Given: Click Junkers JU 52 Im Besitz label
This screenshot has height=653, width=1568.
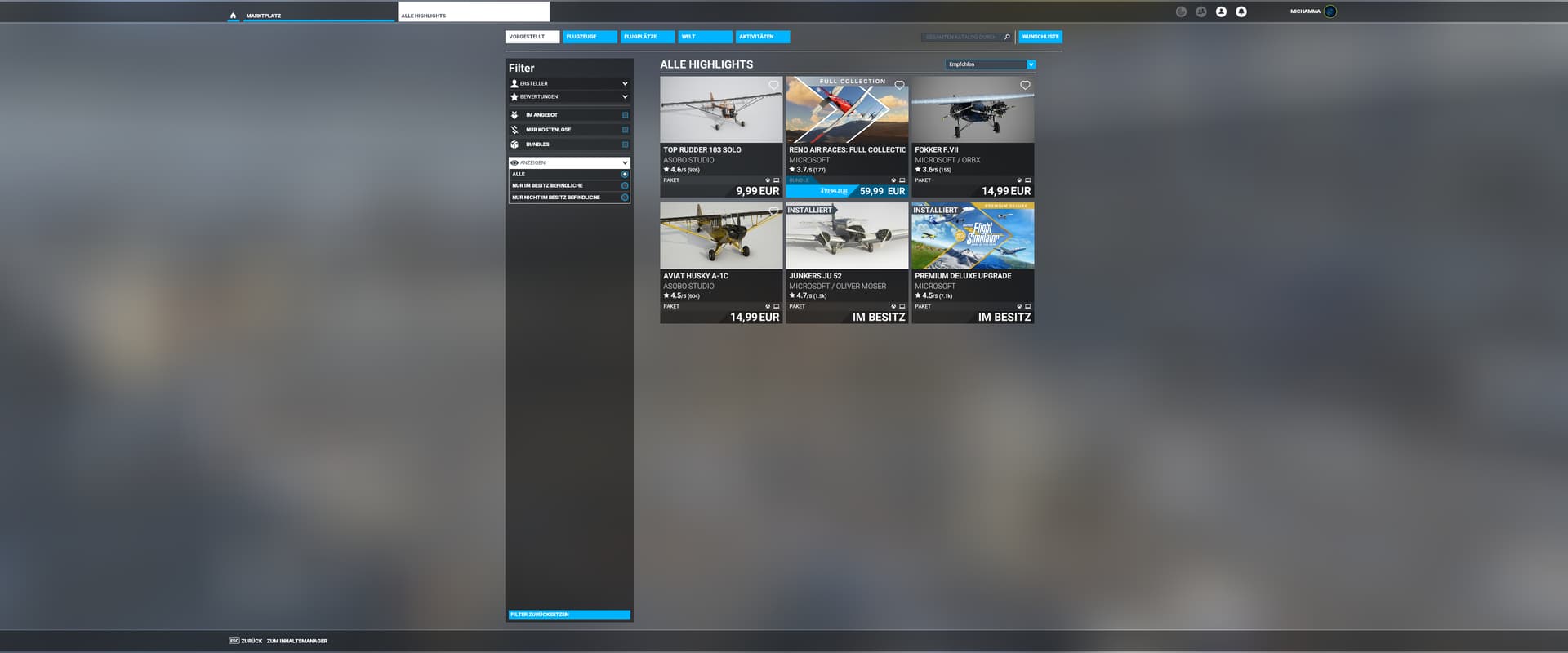Looking at the screenshot, I should (x=879, y=318).
